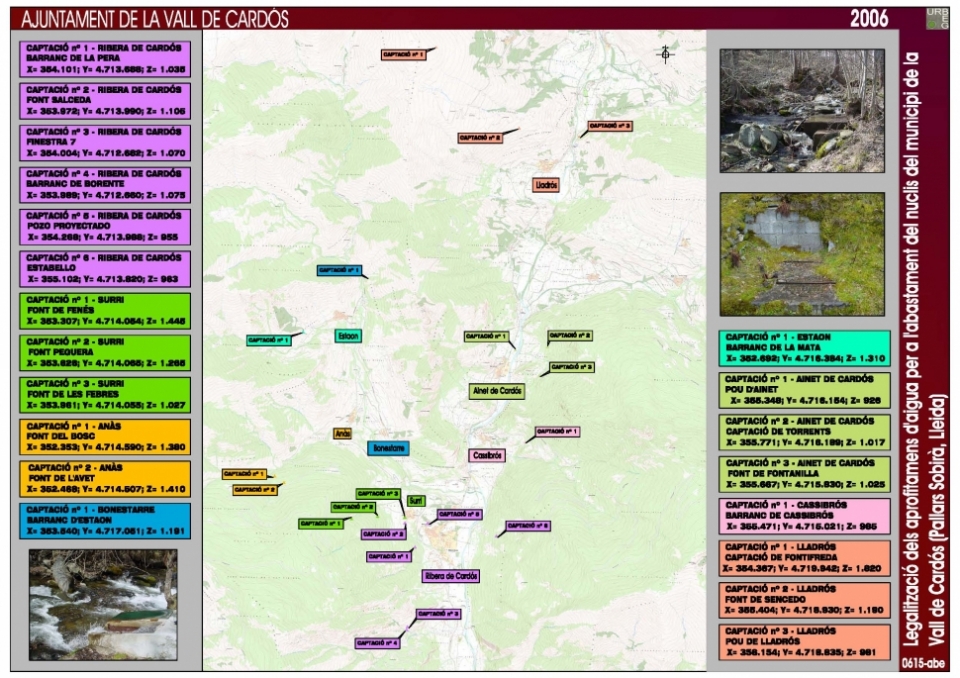Click the Ainet de Cardós map label

click(497, 390)
